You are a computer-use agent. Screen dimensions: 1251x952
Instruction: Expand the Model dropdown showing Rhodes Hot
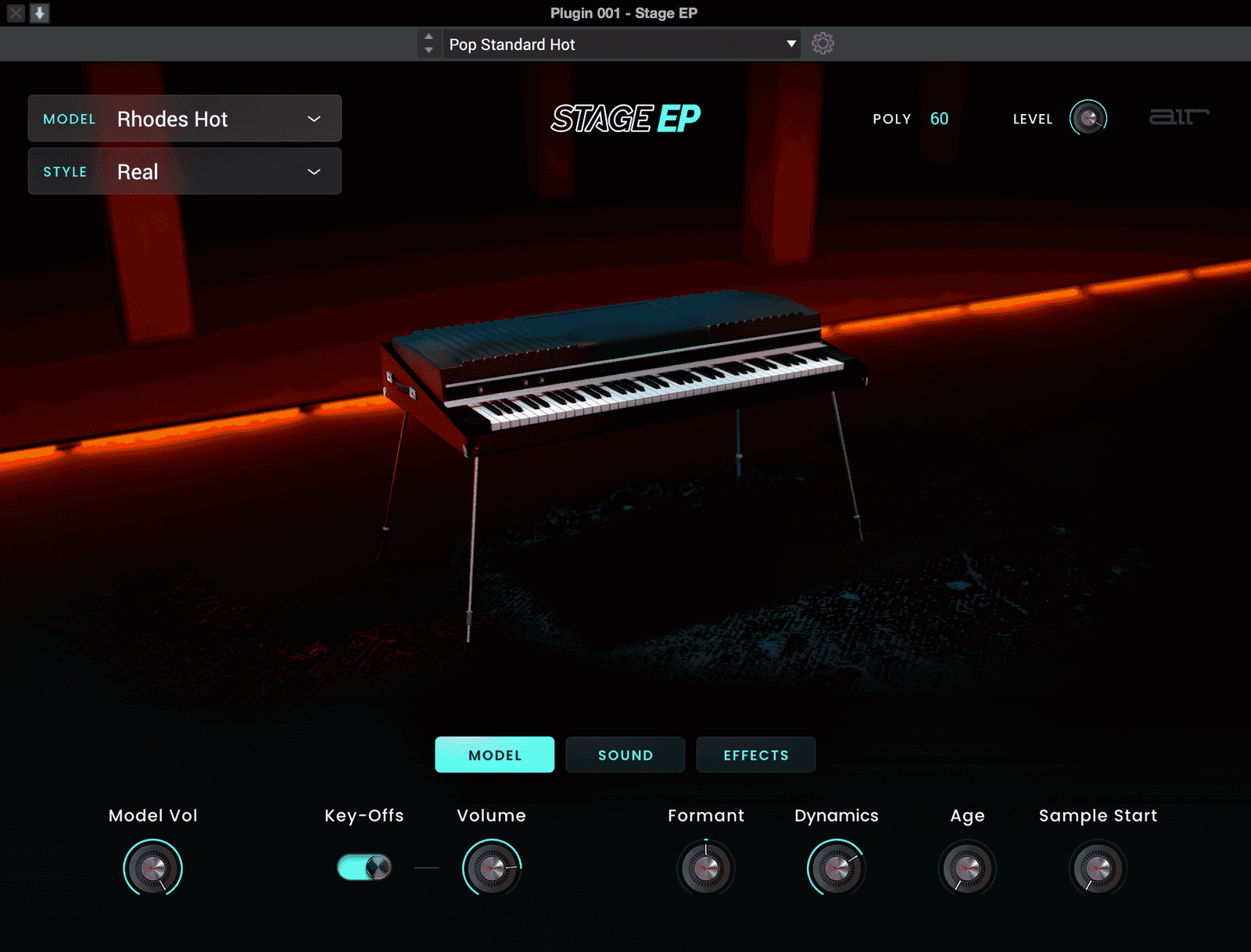[x=185, y=119]
